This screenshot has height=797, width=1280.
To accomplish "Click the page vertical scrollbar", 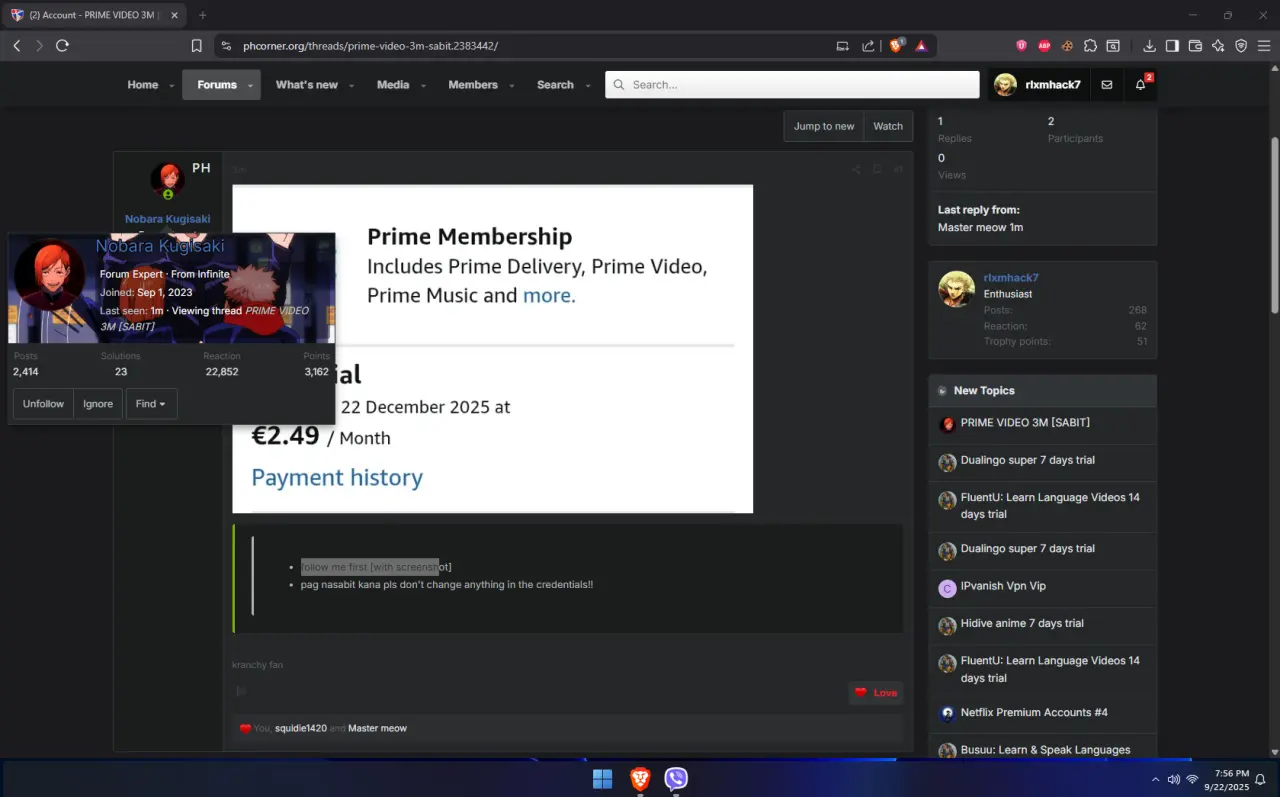I will click(x=1274, y=225).
